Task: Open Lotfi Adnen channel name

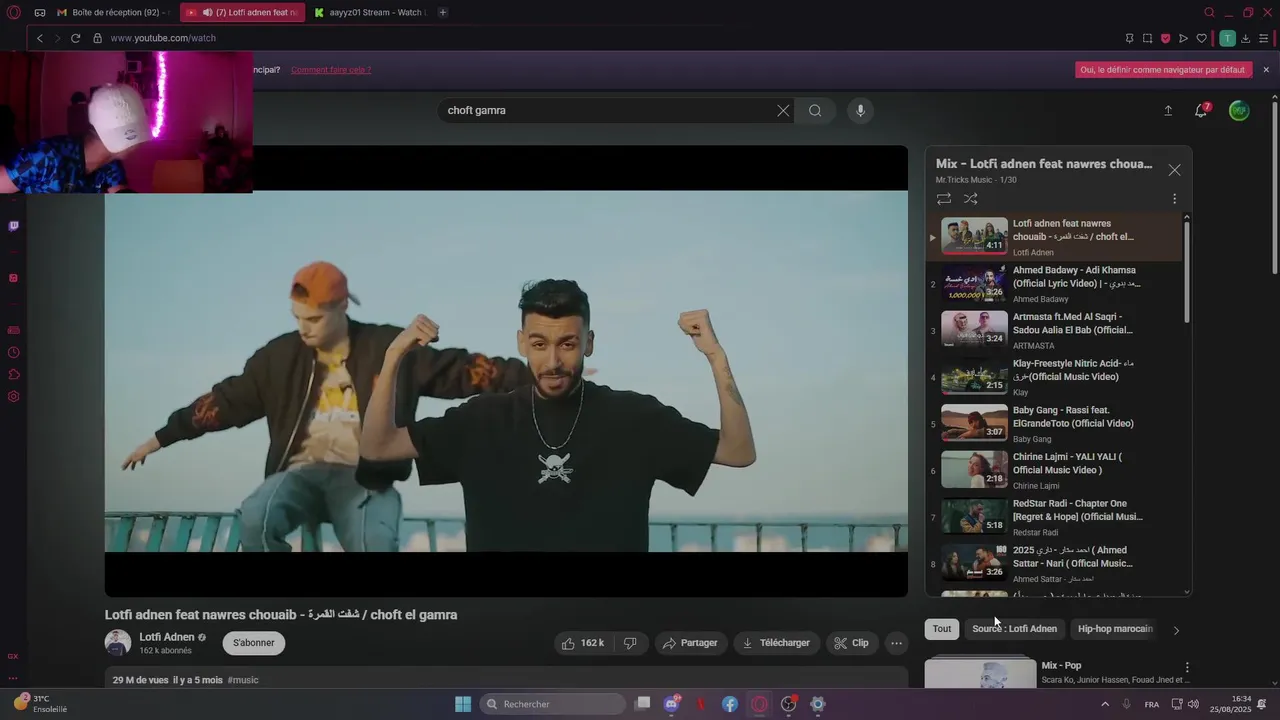Action: pyautogui.click(x=166, y=637)
